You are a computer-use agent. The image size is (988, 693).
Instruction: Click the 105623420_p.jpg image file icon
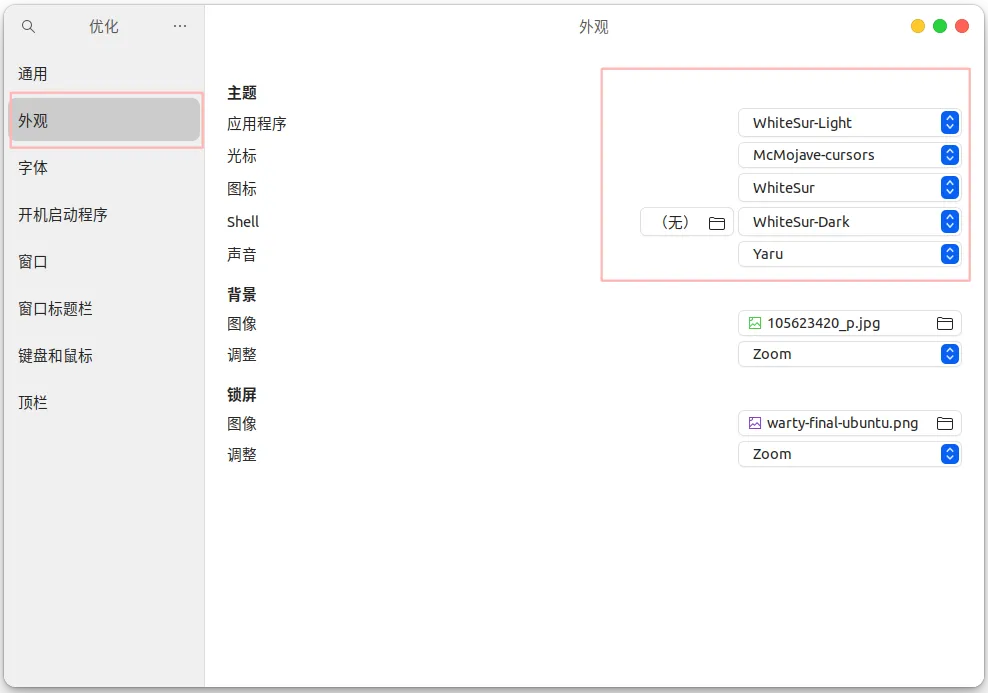tap(755, 323)
